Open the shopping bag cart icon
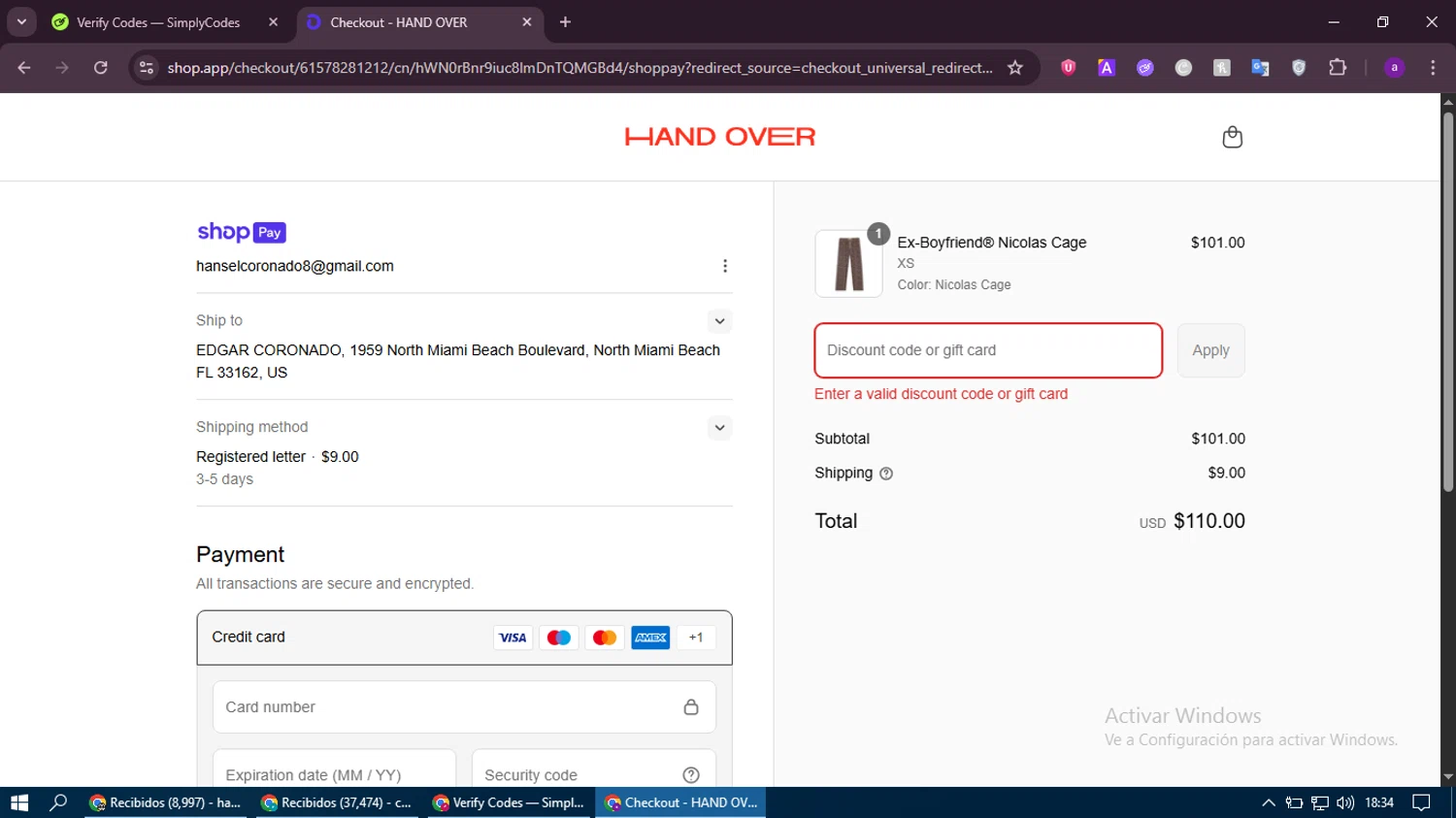The image size is (1456, 818). click(x=1232, y=137)
